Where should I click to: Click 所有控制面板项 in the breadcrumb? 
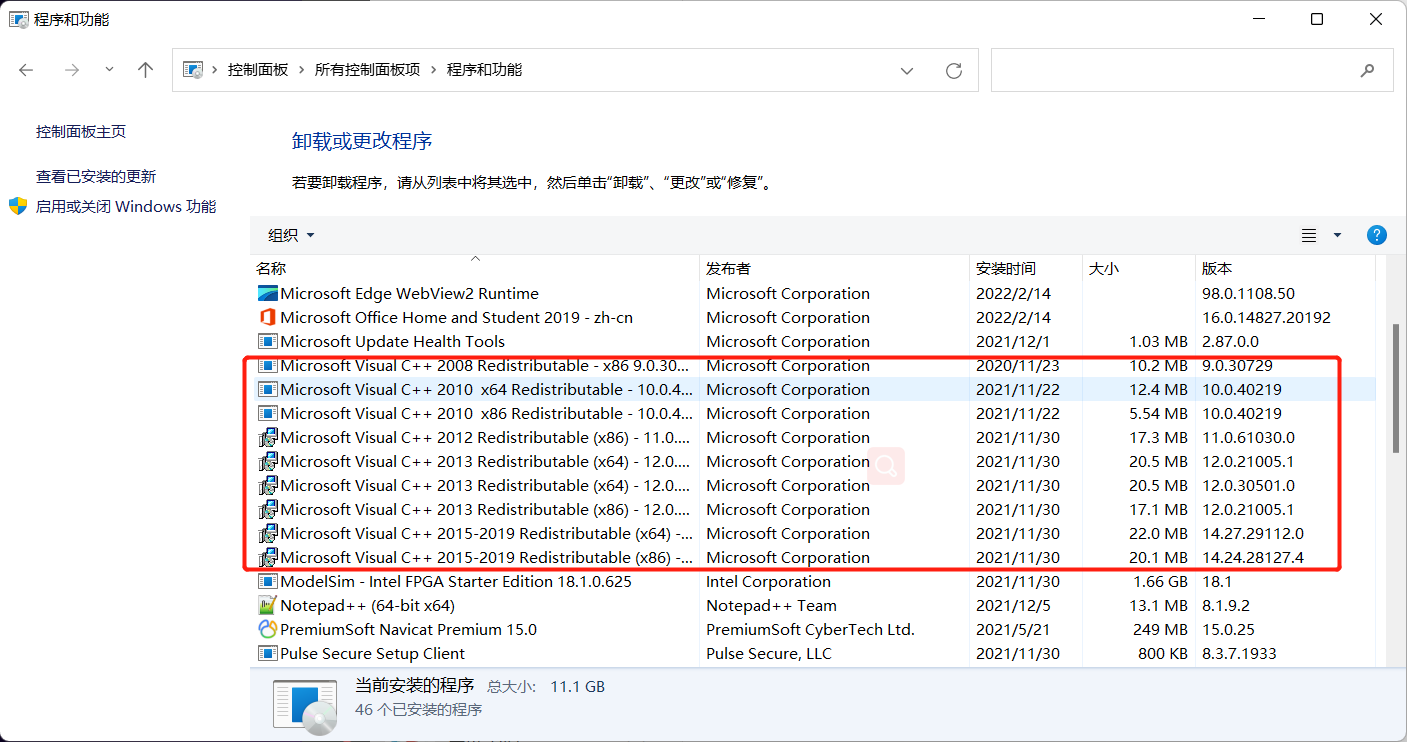click(367, 70)
